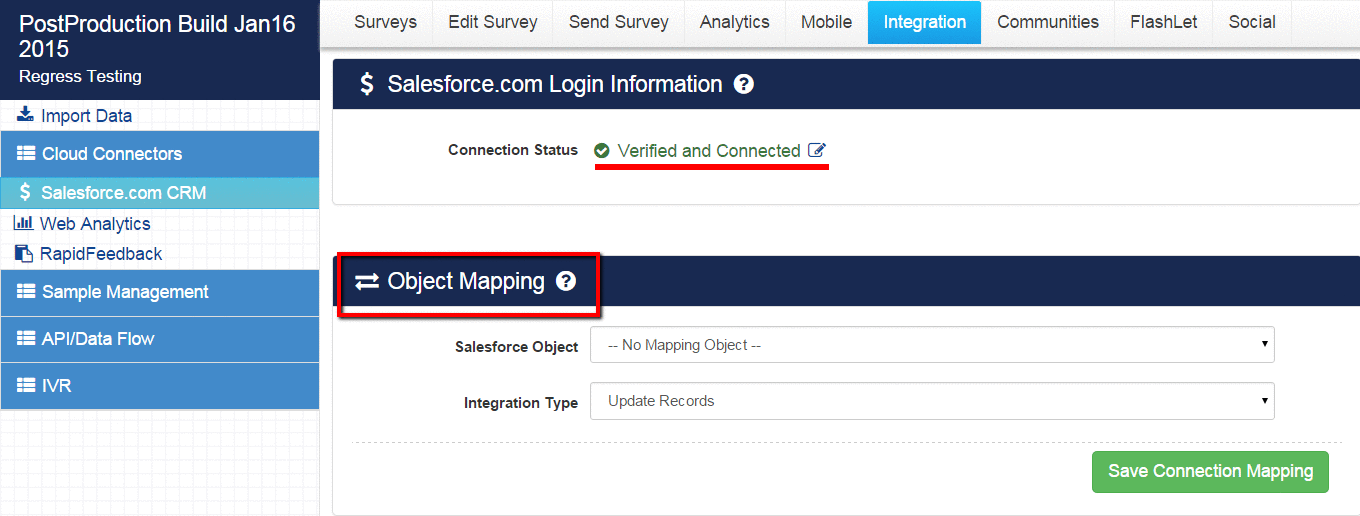Go to the Communities tab
Image resolution: width=1360 pixels, height=516 pixels.
[1047, 22]
